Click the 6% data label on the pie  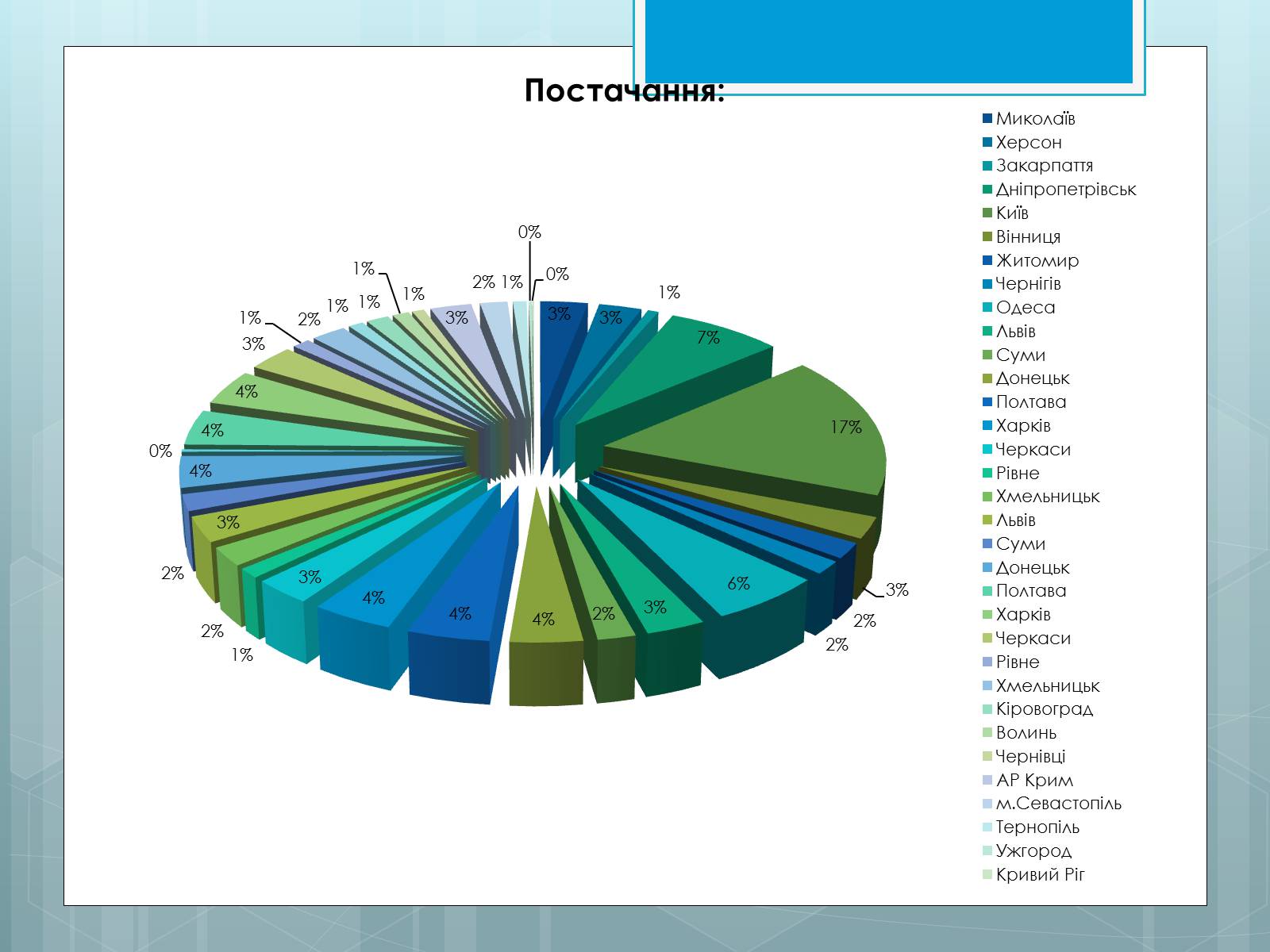(x=738, y=584)
